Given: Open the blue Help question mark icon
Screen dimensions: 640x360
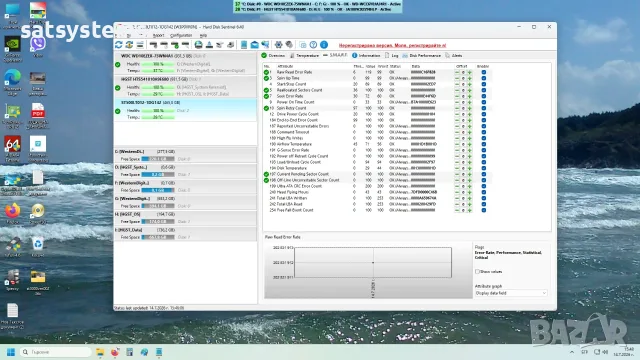Looking at the screenshot, I should point(313,45).
